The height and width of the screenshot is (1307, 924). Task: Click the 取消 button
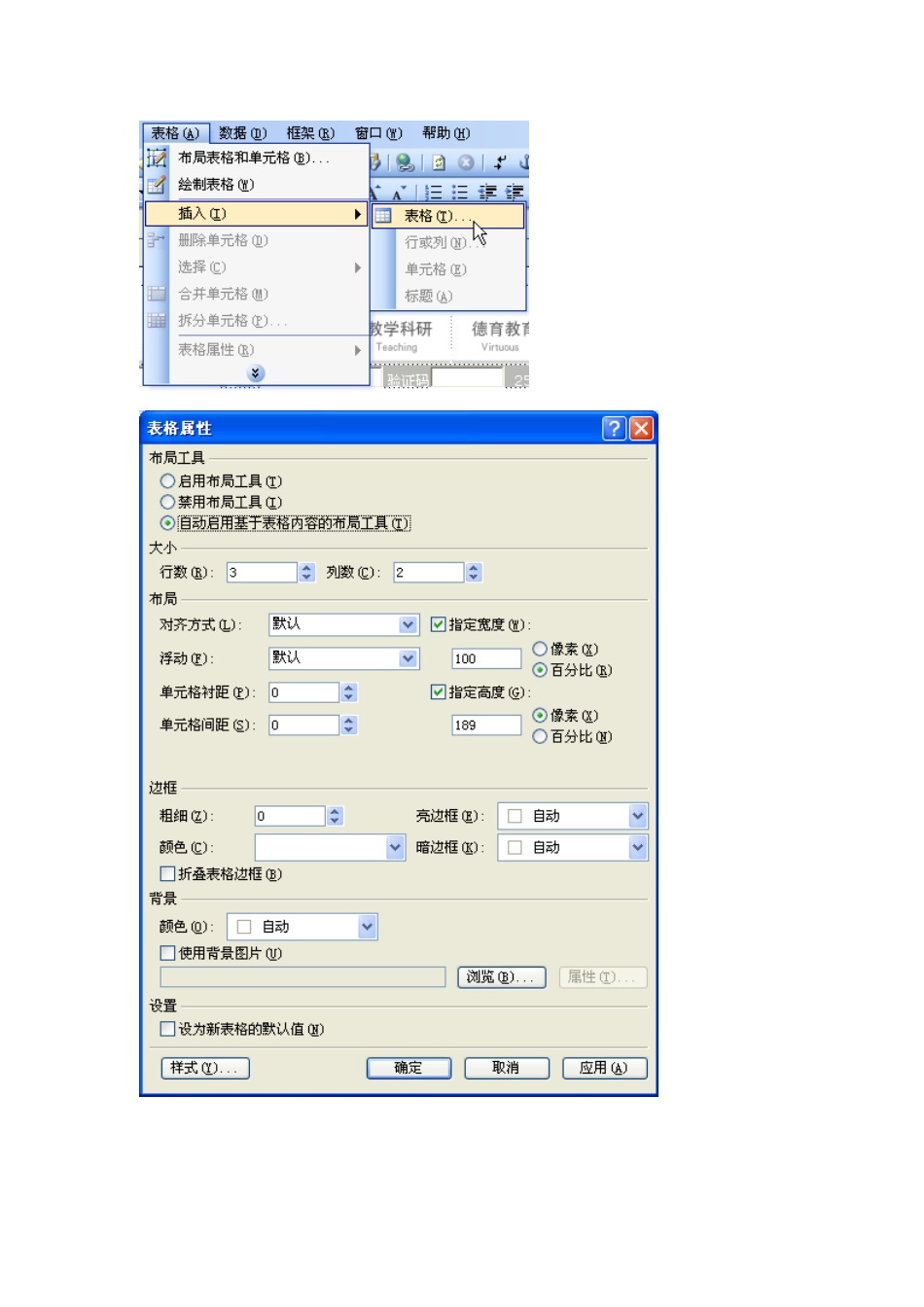(x=507, y=1068)
